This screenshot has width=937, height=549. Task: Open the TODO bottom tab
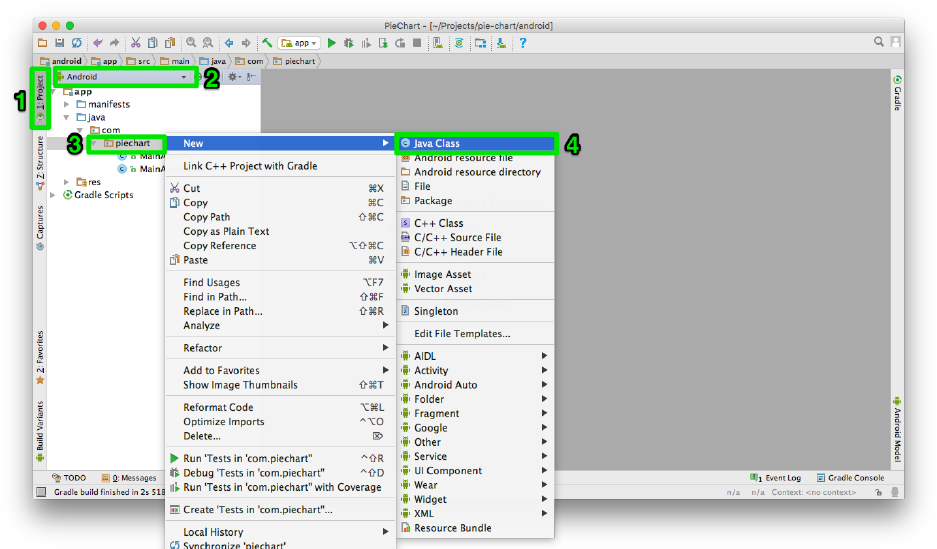(x=69, y=478)
